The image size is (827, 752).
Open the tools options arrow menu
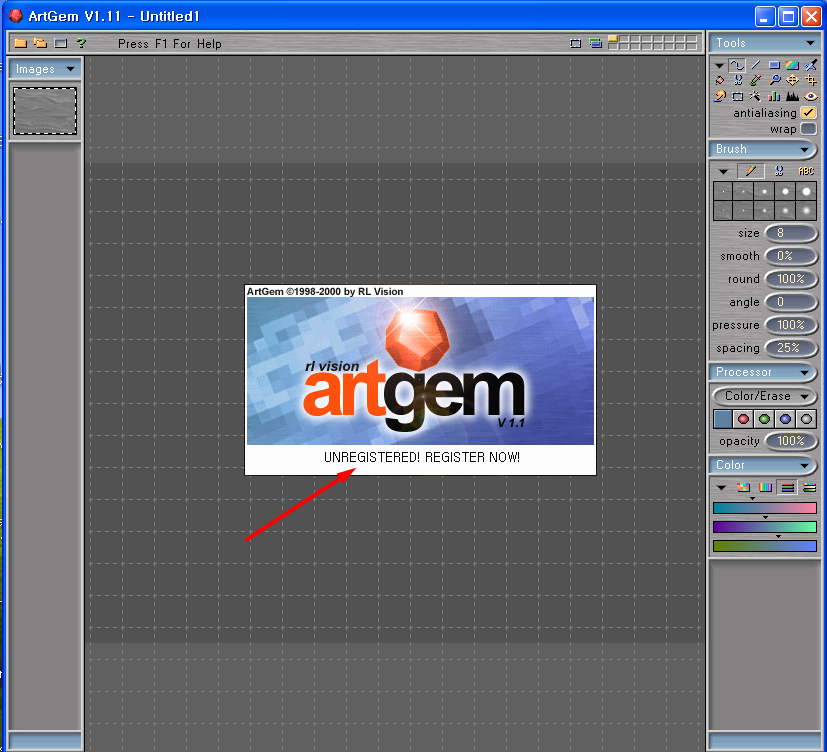click(719, 65)
